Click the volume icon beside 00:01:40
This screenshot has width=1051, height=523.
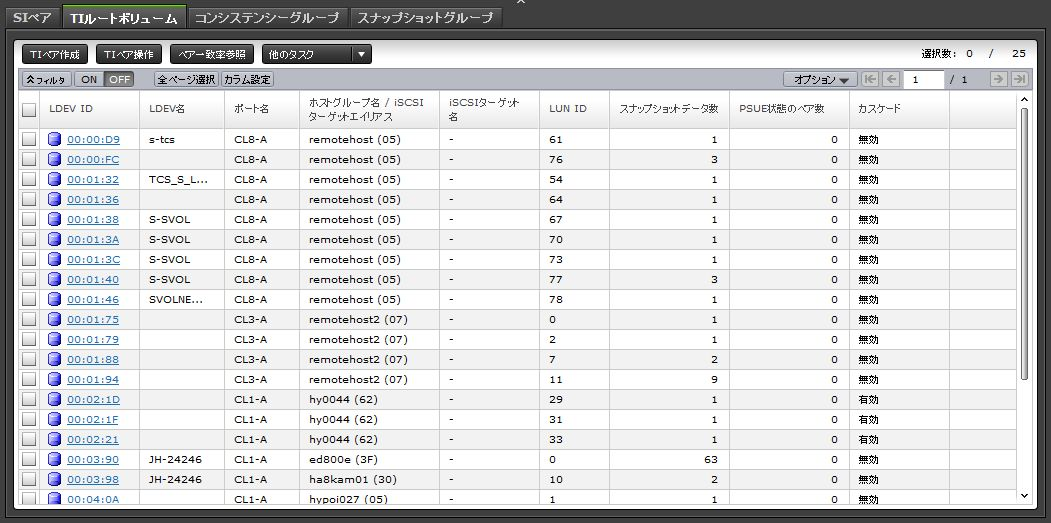click(54, 280)
